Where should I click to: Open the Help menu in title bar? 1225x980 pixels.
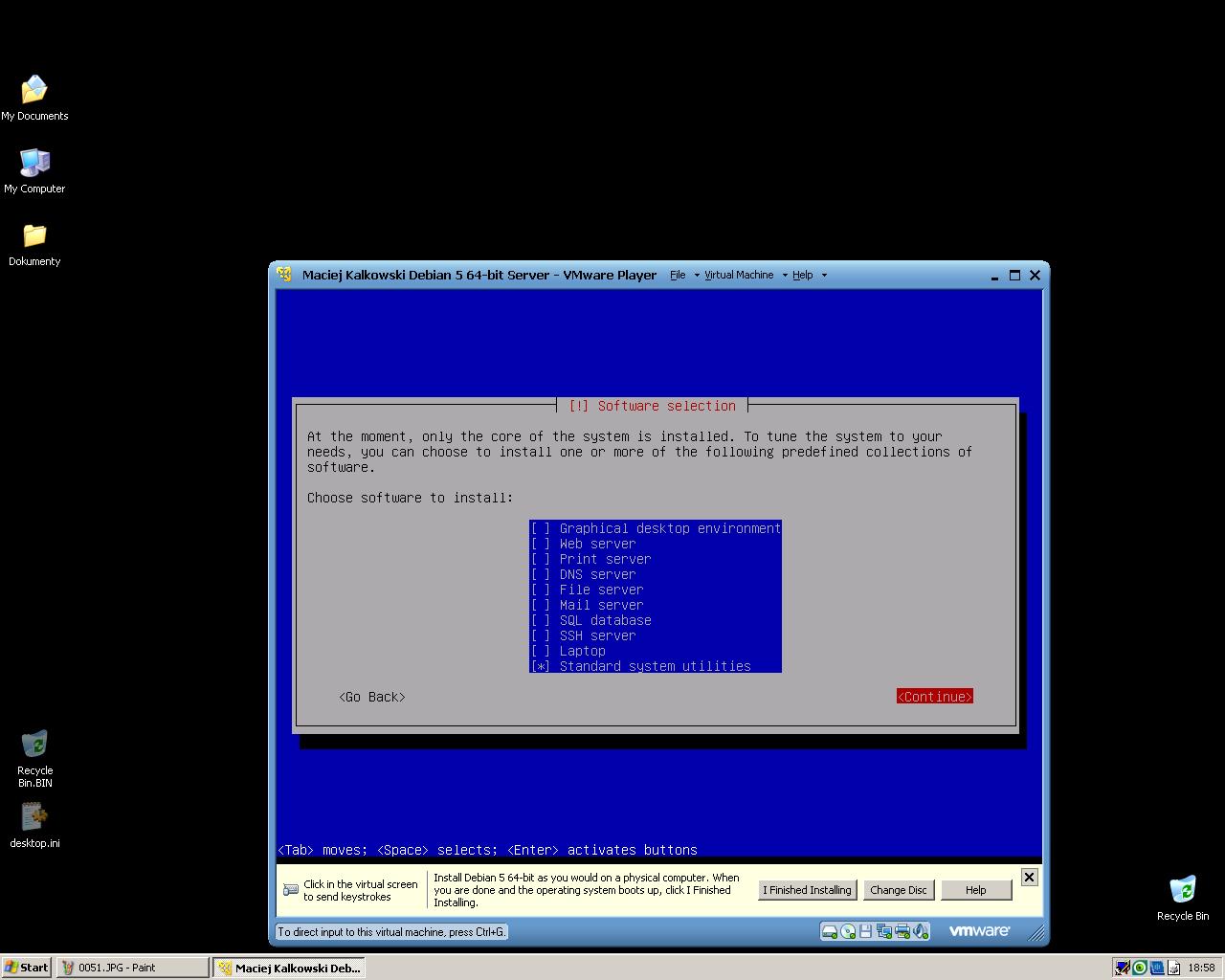point(802,275)
